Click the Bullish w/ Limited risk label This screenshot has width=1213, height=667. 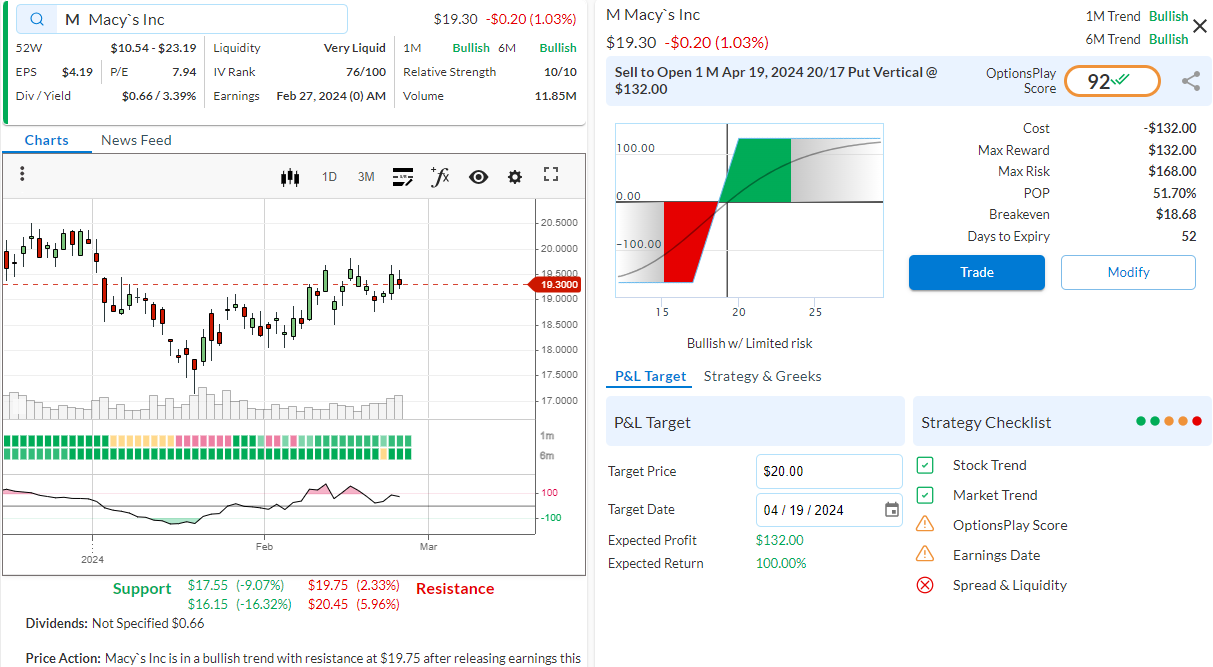750,343
